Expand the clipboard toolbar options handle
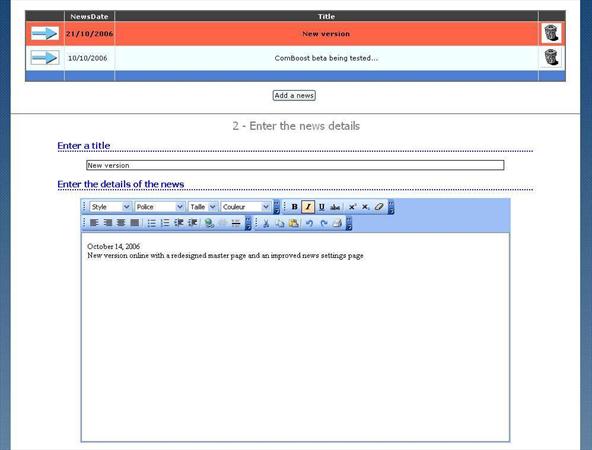 [349, 223]
